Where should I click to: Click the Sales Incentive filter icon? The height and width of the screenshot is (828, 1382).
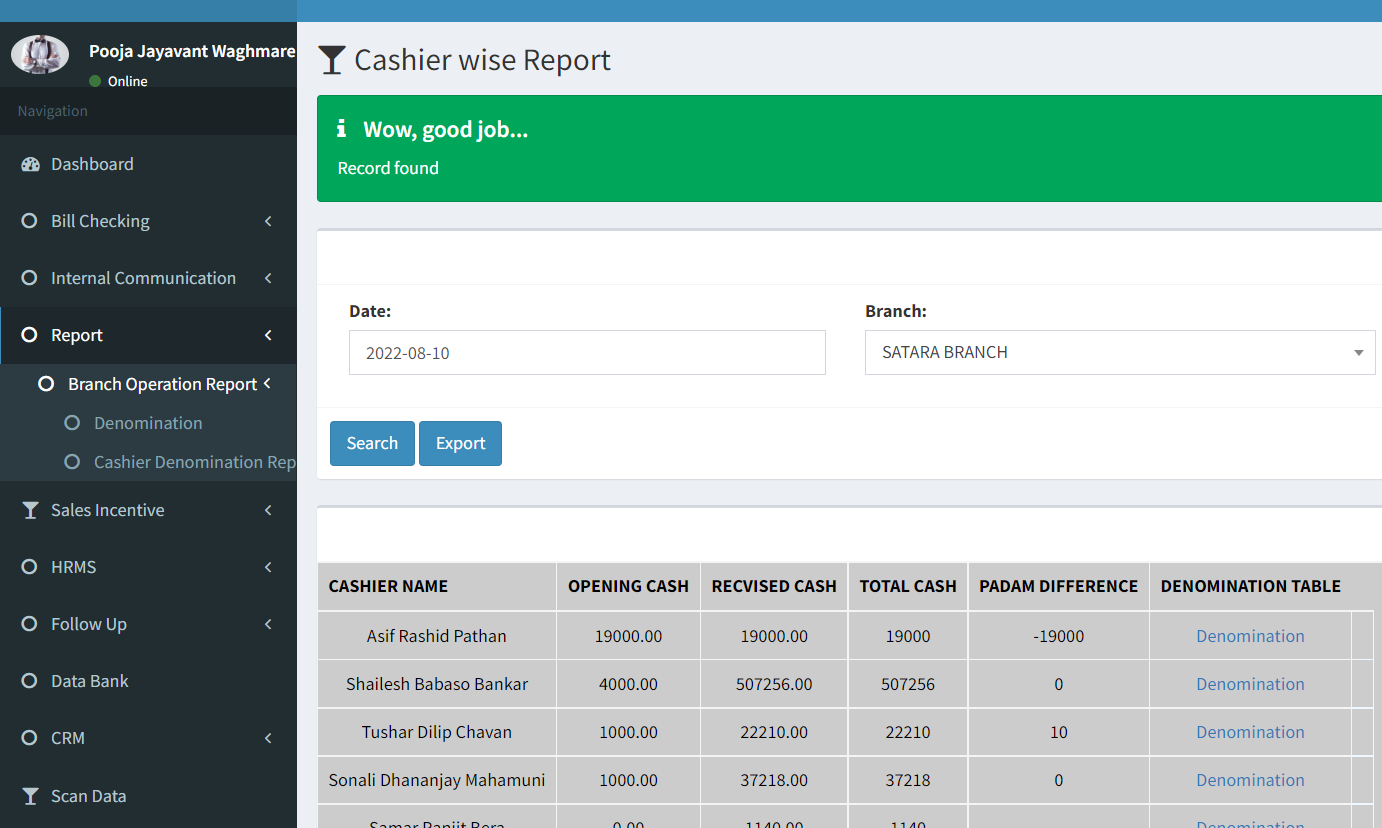click(x=30, y=510)
